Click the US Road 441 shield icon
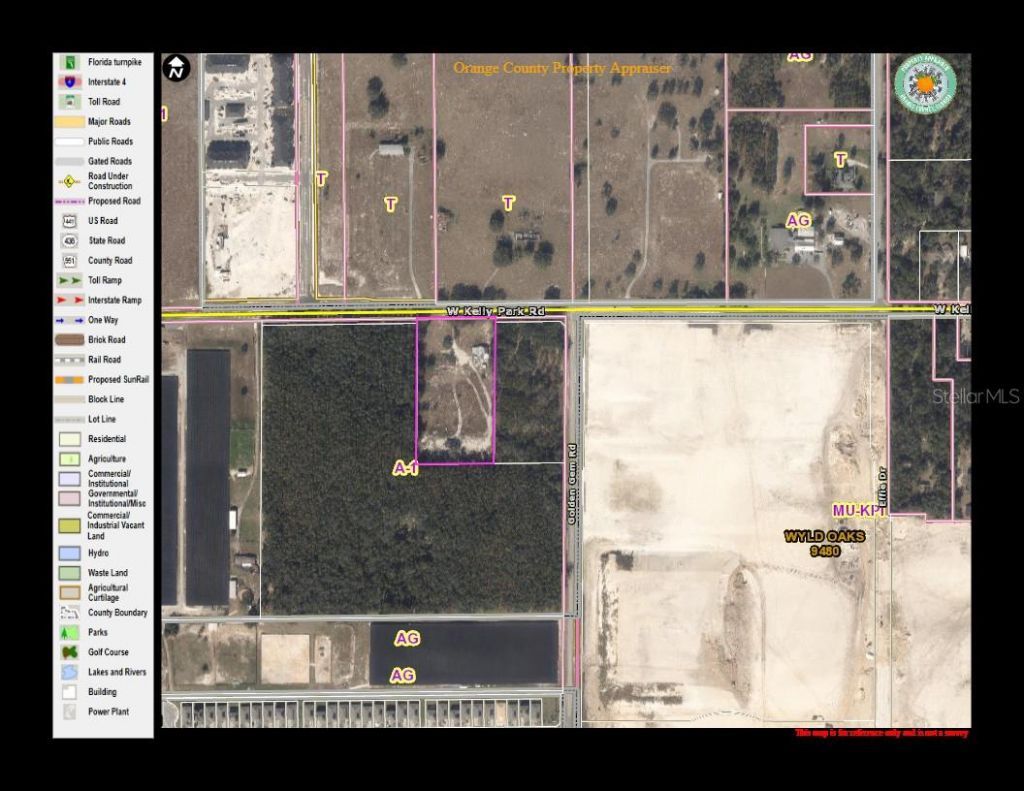 click(x=68, y=220)
